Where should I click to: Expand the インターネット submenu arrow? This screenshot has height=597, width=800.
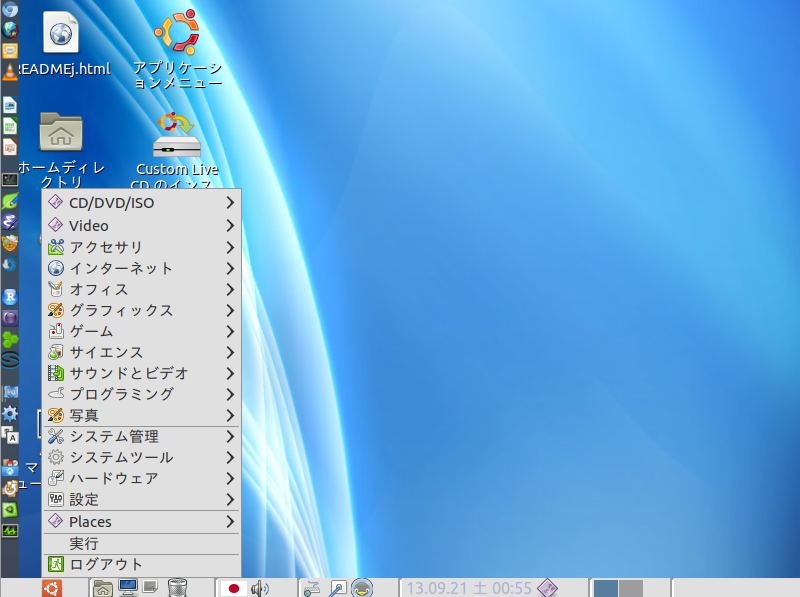coord(230,268)
